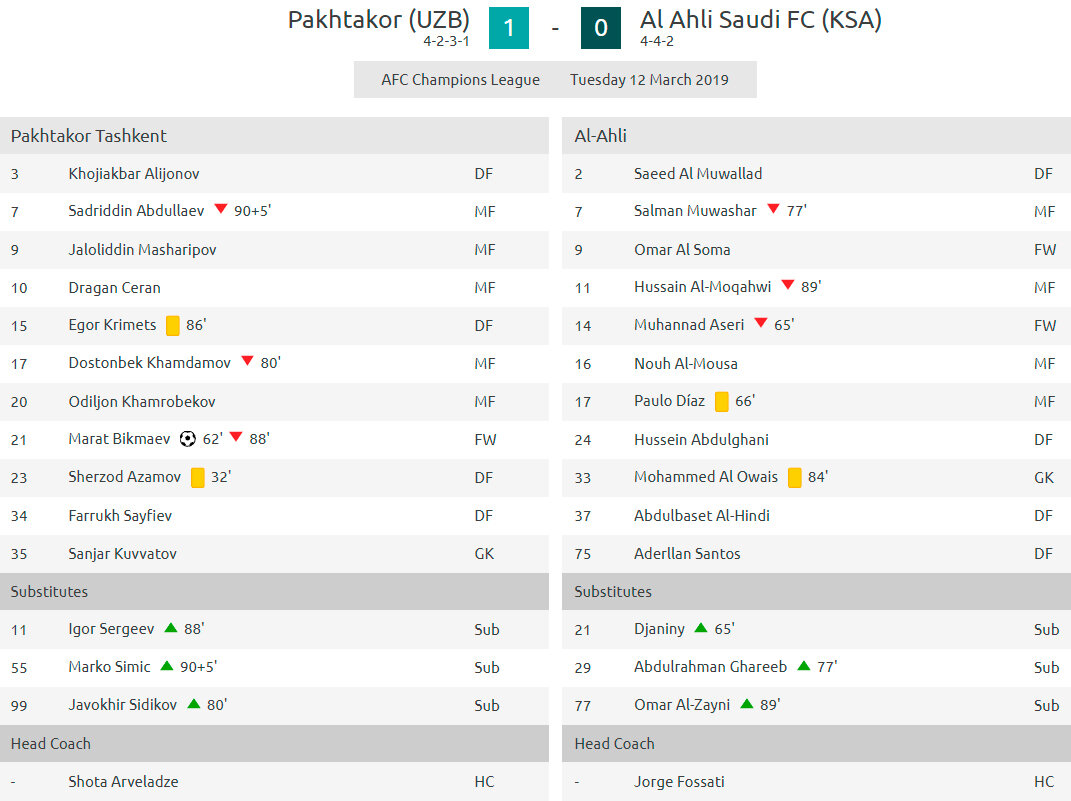Open Omar Al Soma player link
The width and height of the screenshot is (1071, 801).
682,250
